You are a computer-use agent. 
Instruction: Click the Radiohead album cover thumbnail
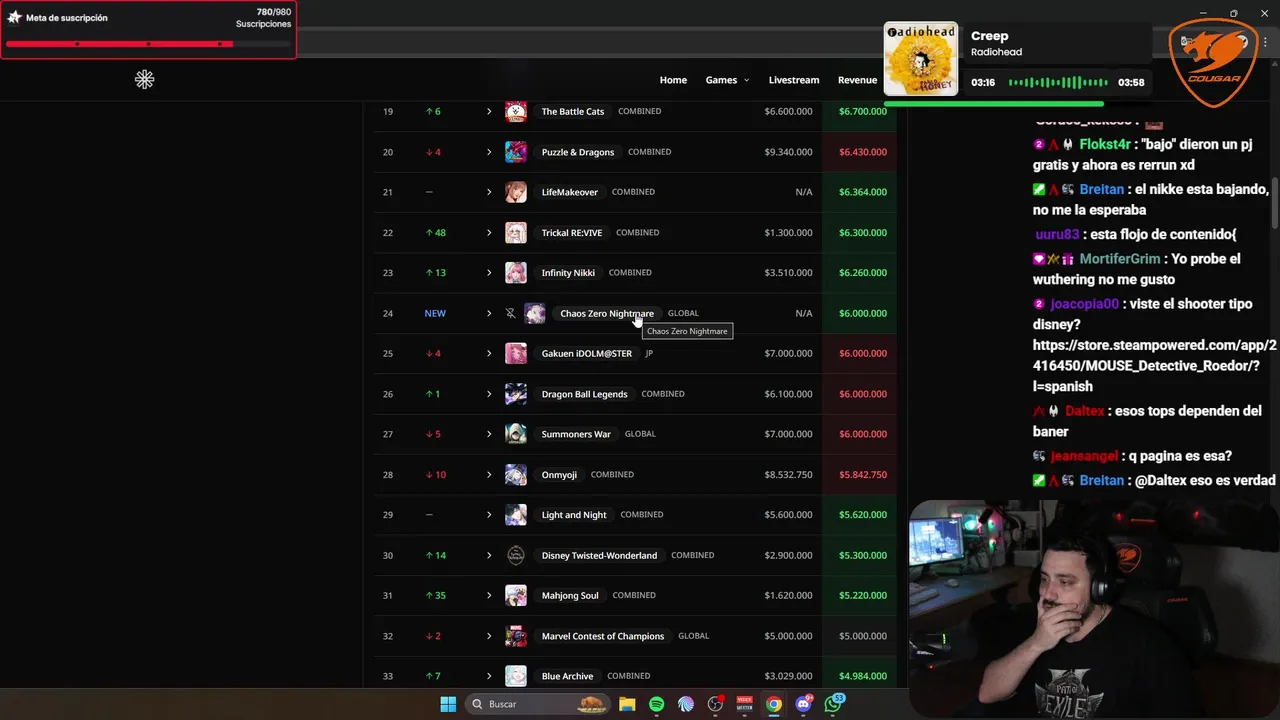pyautogui.click(x=920, y=59)
